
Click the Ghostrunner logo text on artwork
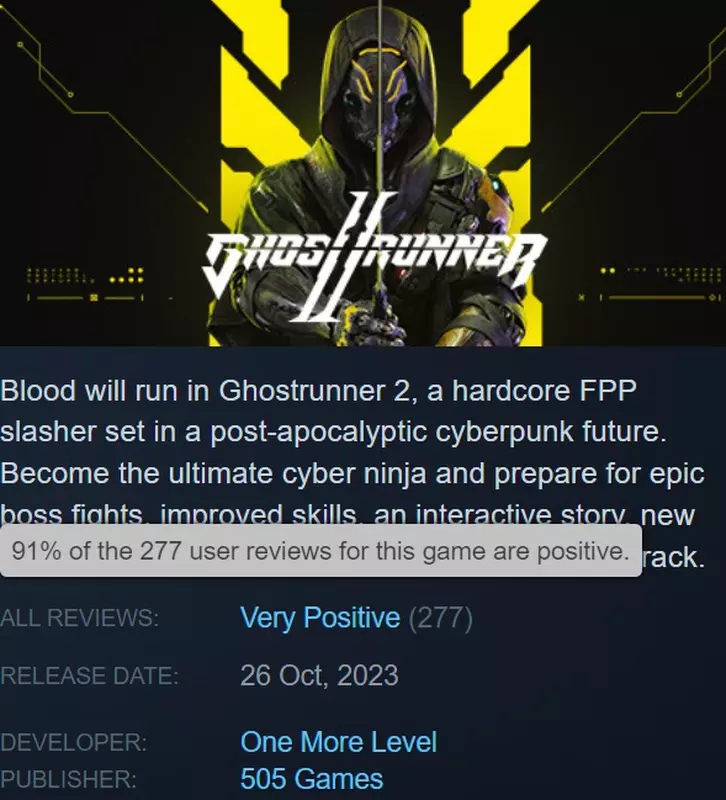pyautogui.click(x=374, y=259)
